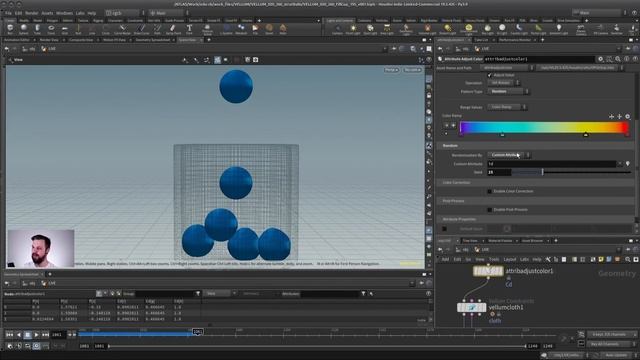Click the Custom Attribute input field

coord(551,164)
